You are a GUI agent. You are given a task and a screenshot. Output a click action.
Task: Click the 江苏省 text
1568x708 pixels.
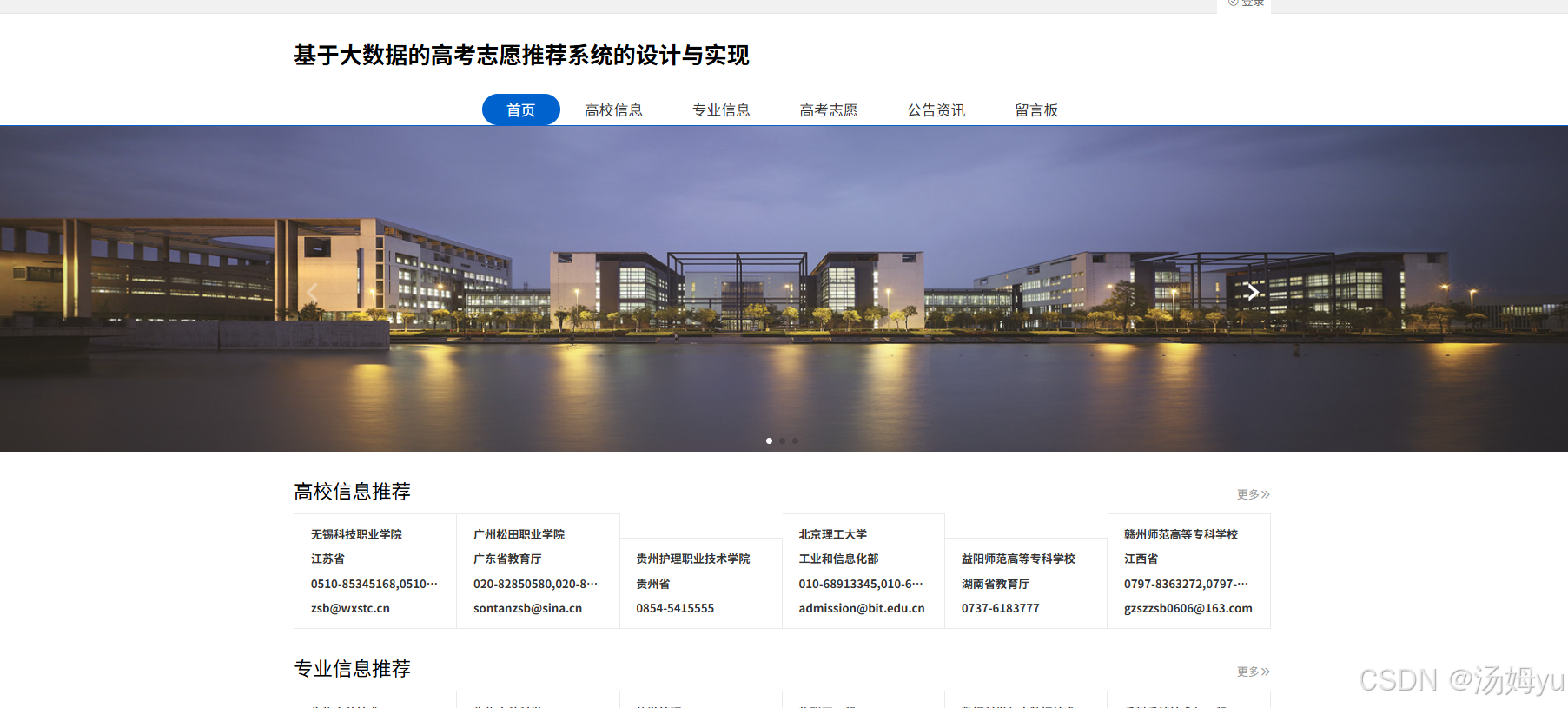327,559
